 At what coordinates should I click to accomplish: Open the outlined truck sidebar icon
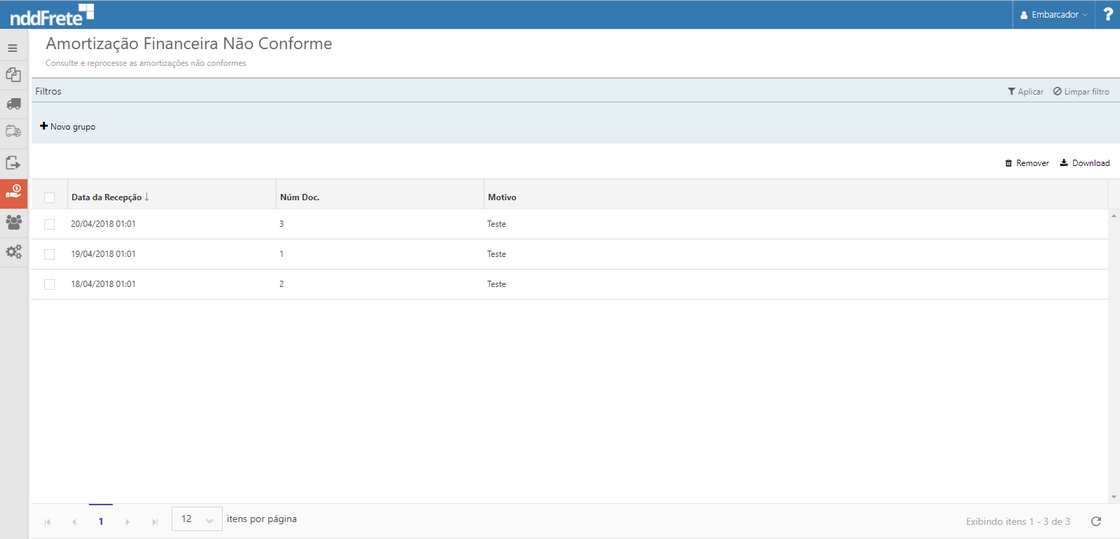pos(14,132)
